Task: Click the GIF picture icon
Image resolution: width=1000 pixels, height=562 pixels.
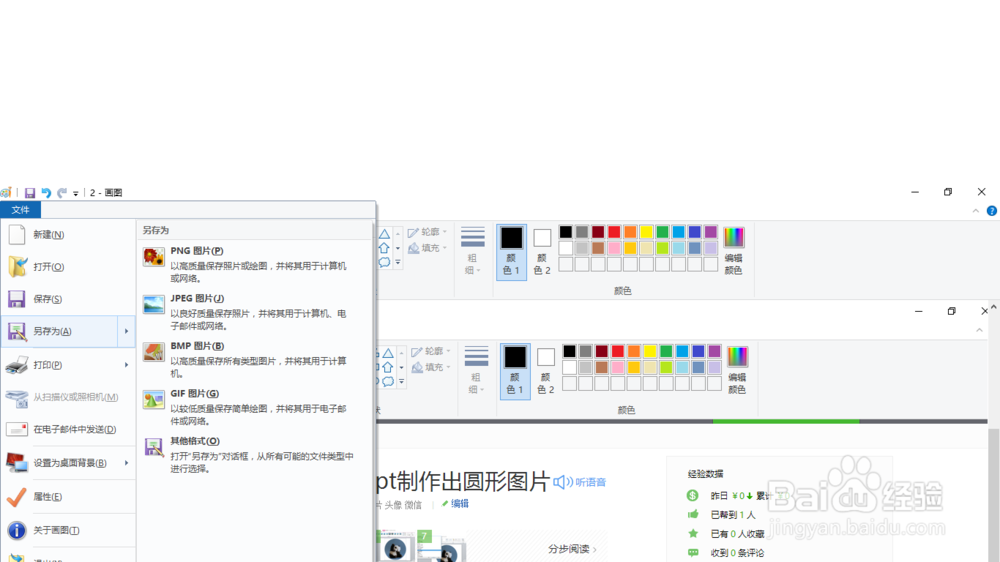Action: (x=154, y=400)
